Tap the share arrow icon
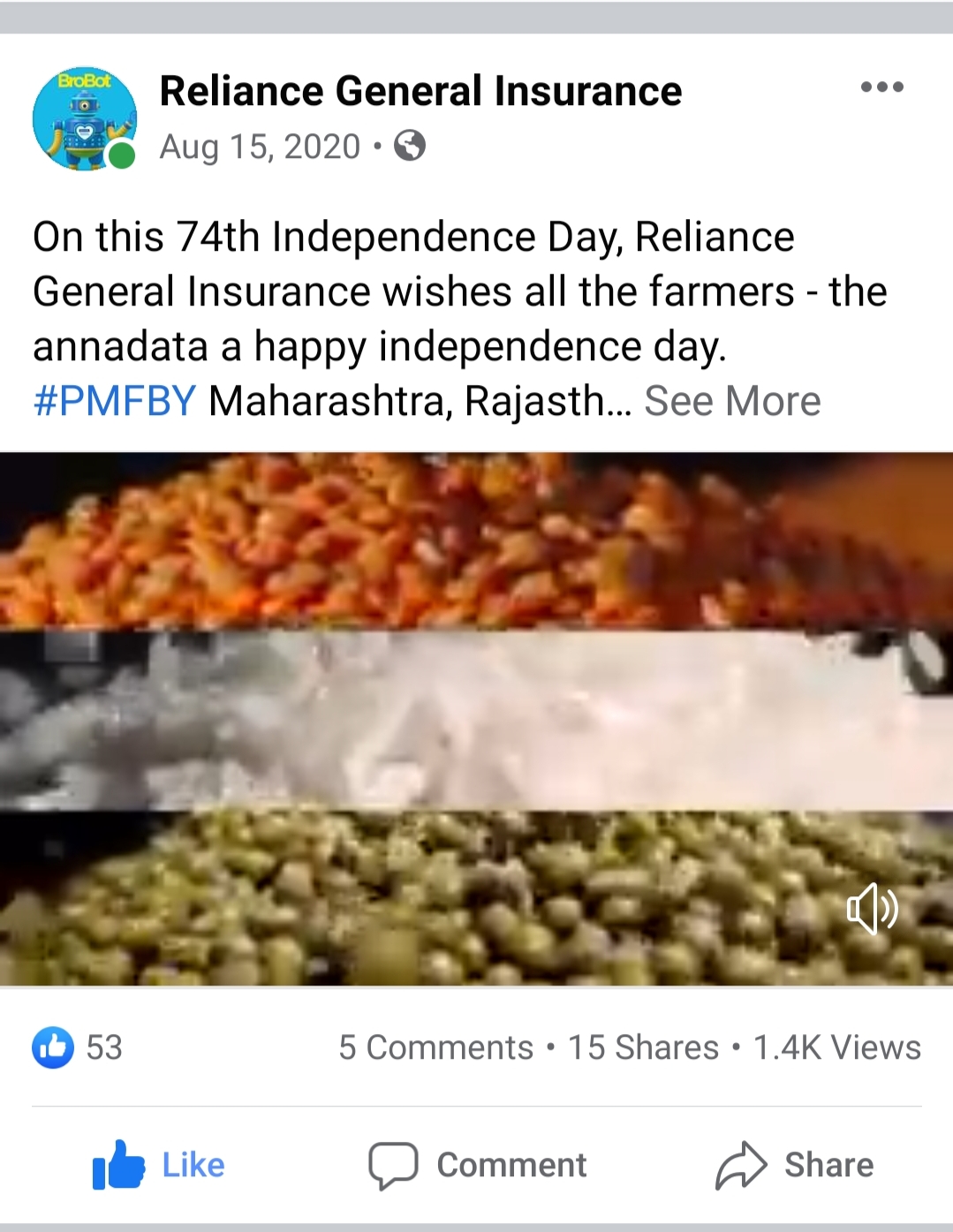953x1232 pixels. (x=741, y=1165)
